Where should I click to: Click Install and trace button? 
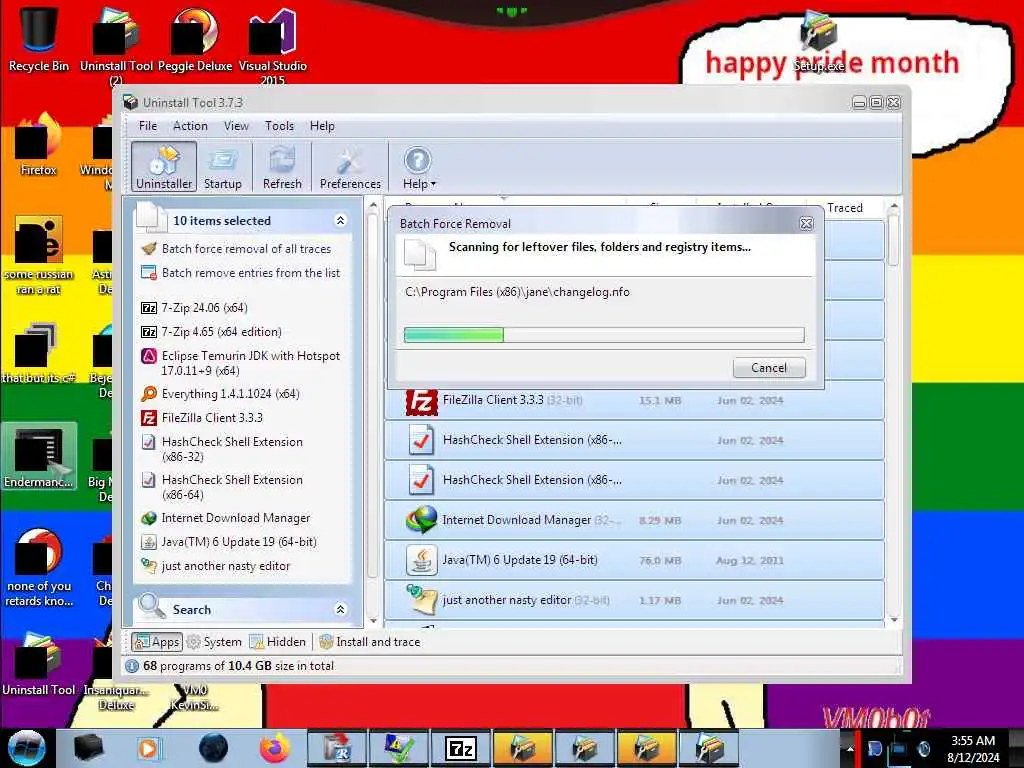point(370,642)
